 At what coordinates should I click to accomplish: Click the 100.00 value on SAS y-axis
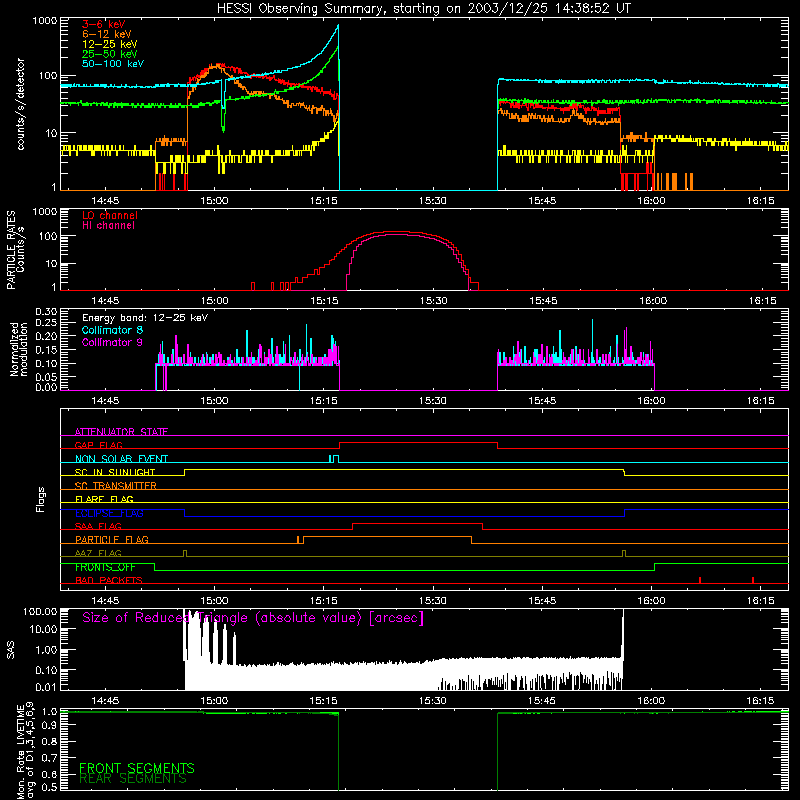(40, 612)
